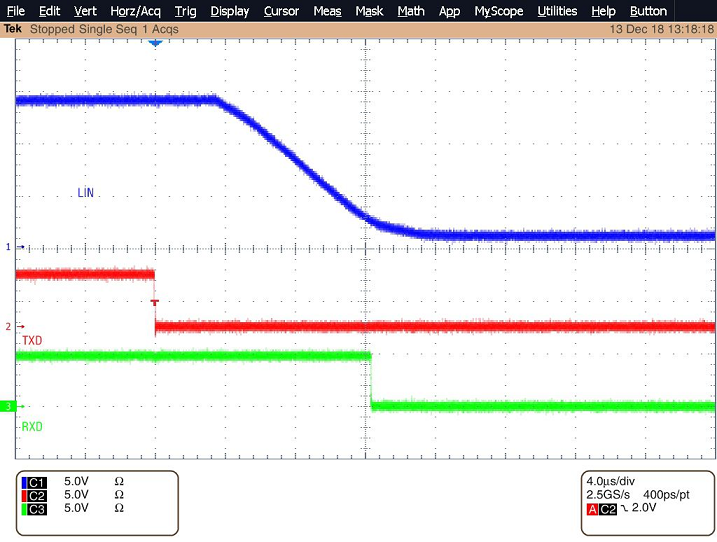Click the 4.0µs/div timebase readout
The width and height of the screenshot is (717, 542).
[610, 481]
